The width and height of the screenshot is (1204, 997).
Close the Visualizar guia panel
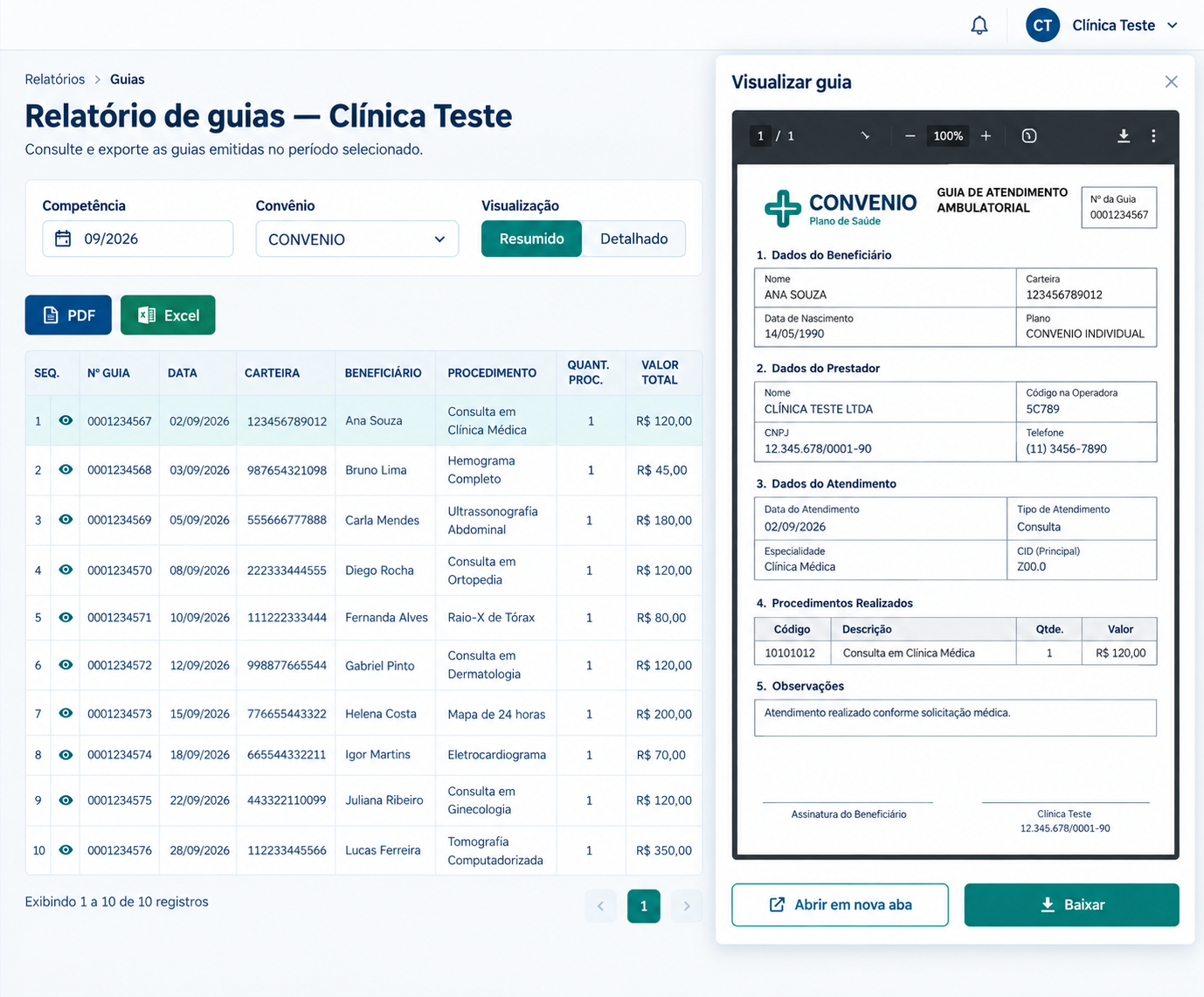pyautogui.click(x=1172, y=81)
